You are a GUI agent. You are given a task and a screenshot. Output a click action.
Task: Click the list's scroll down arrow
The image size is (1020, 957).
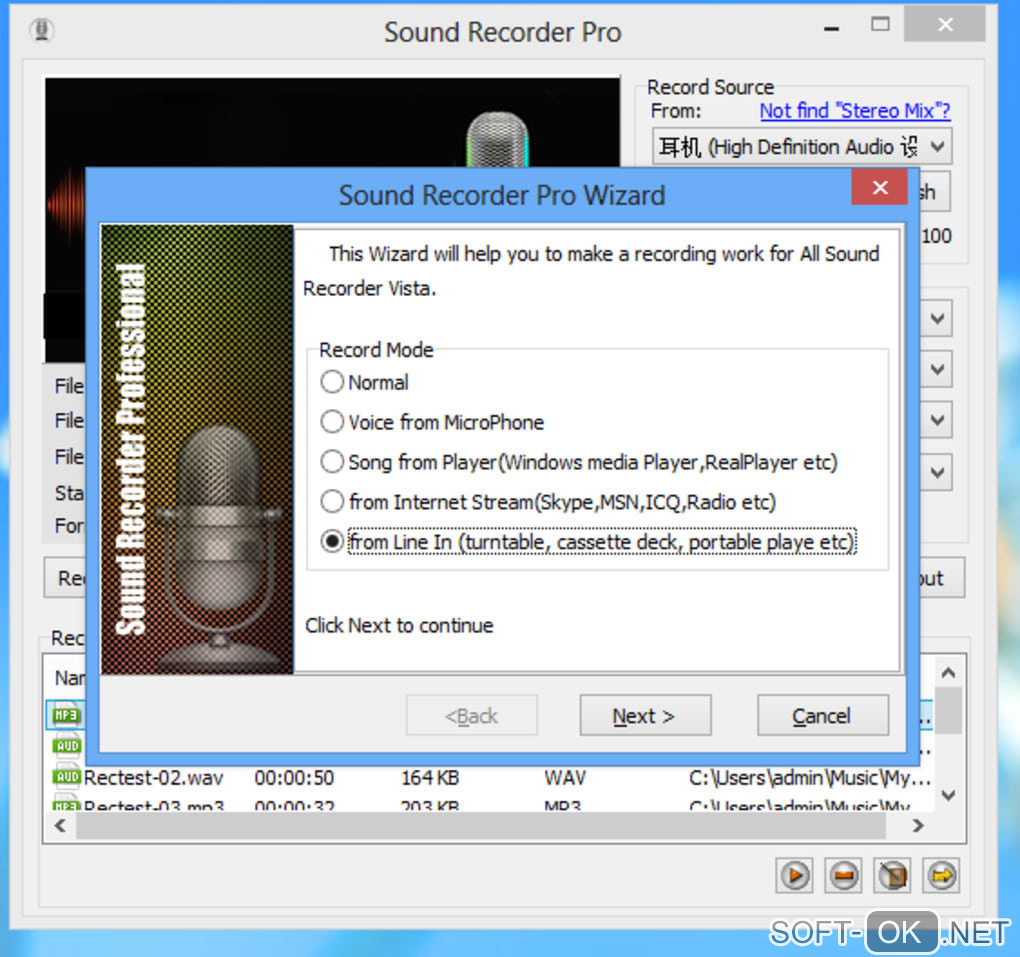(x=948, y=795)
